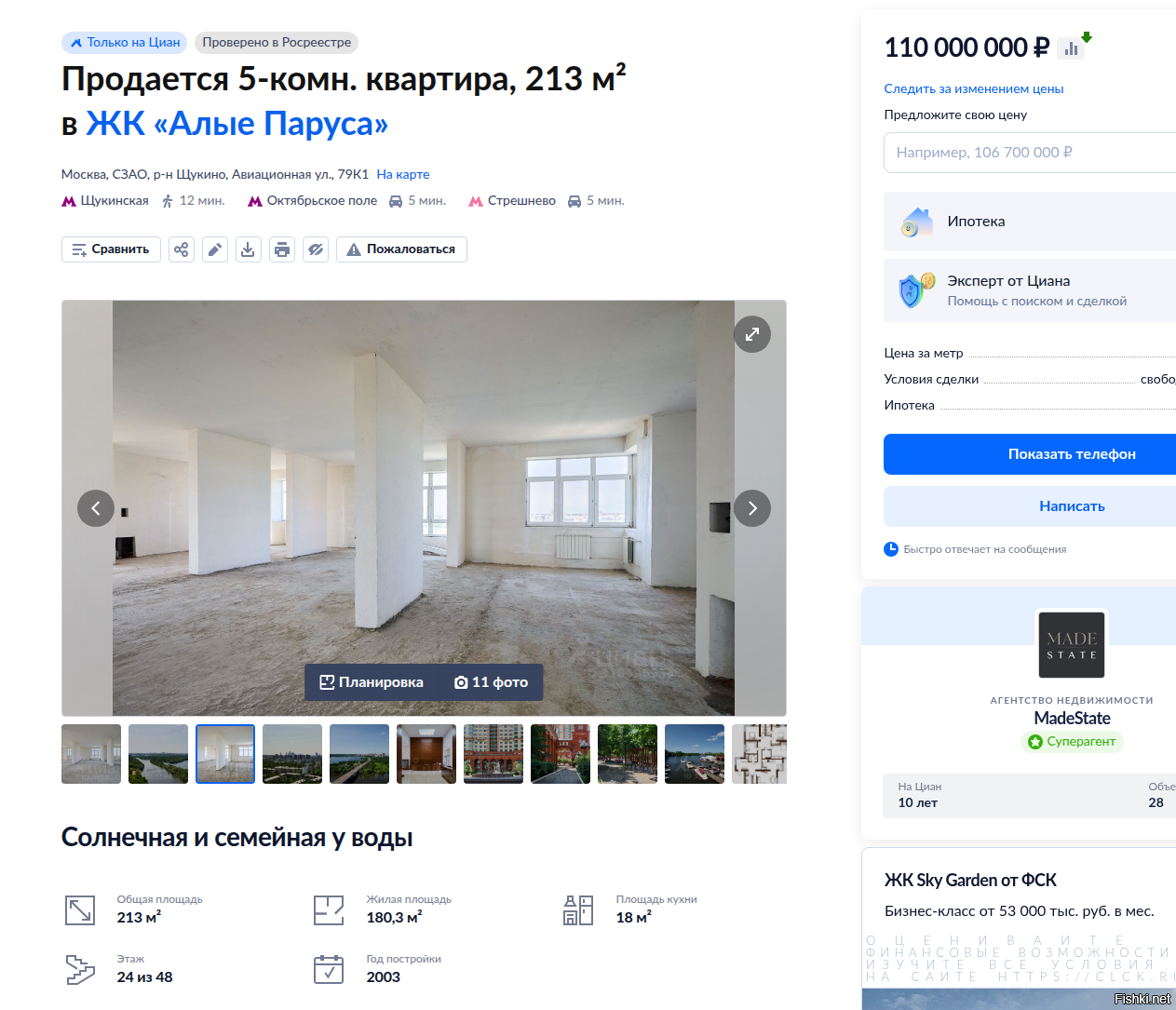
Task: Expand the Ипотека section
Action: (x=1030, y=222)
